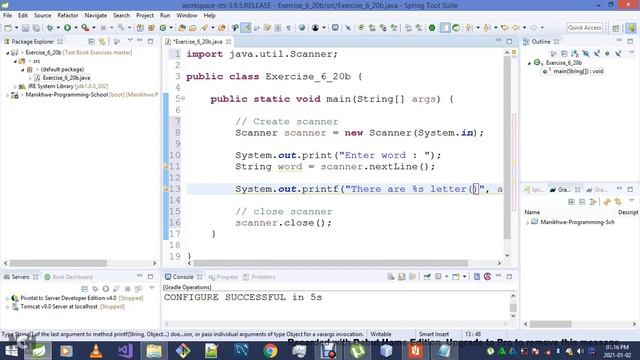
Task: Expand Manikhwe-Programming-Sch in Gradle Tasks panel
Action: [x=527, y=222]
